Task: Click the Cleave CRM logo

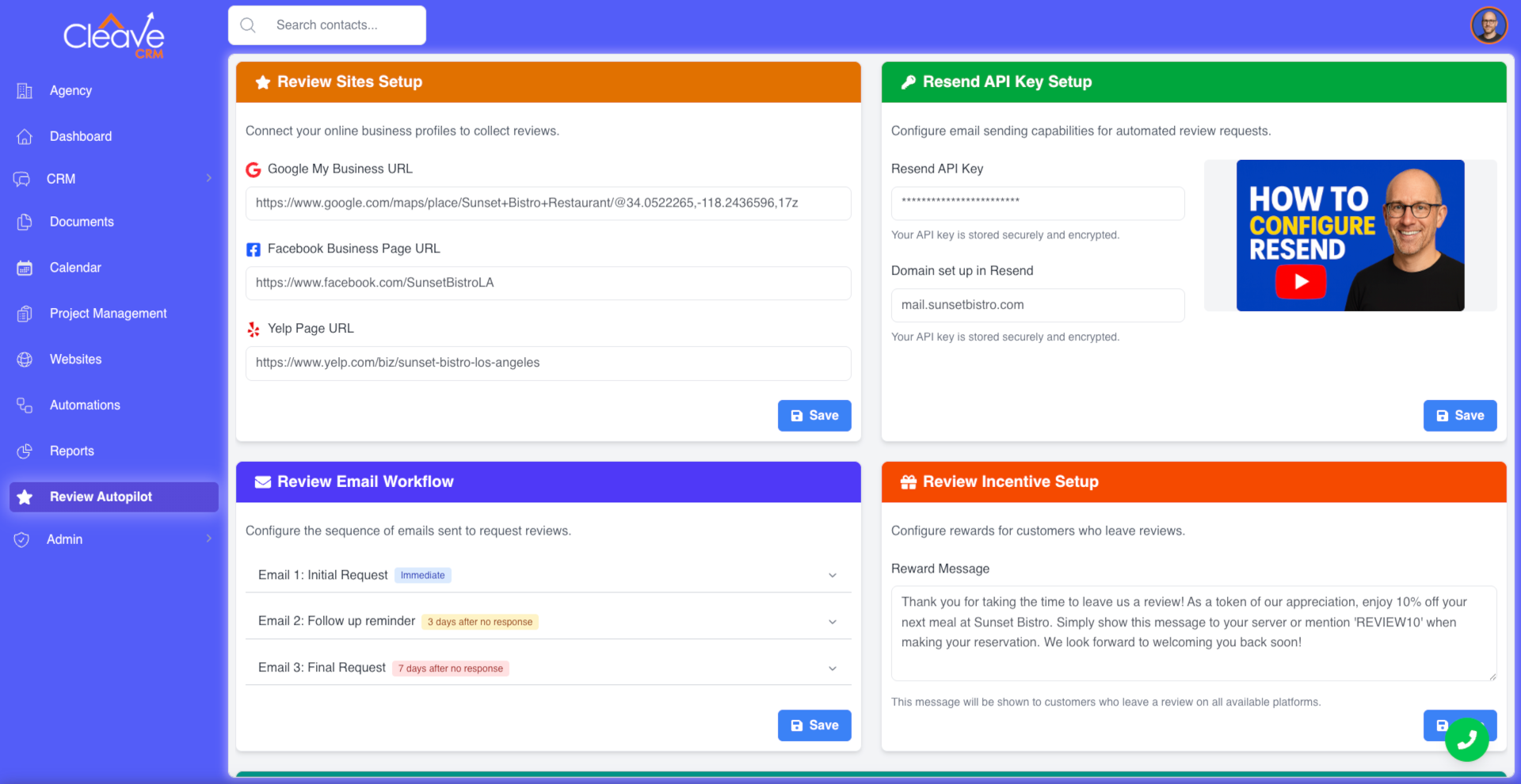Action: [113, 36]
